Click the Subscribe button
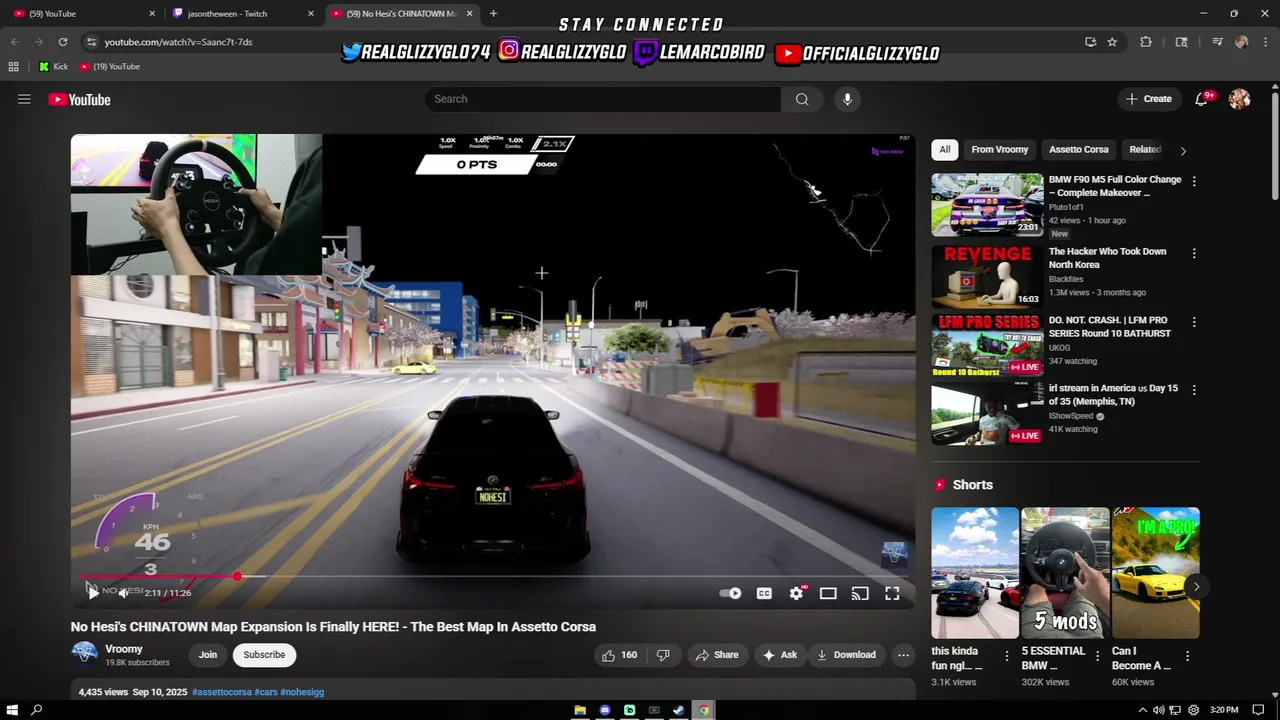1280x720 pixels. click(x=264, y=655)
